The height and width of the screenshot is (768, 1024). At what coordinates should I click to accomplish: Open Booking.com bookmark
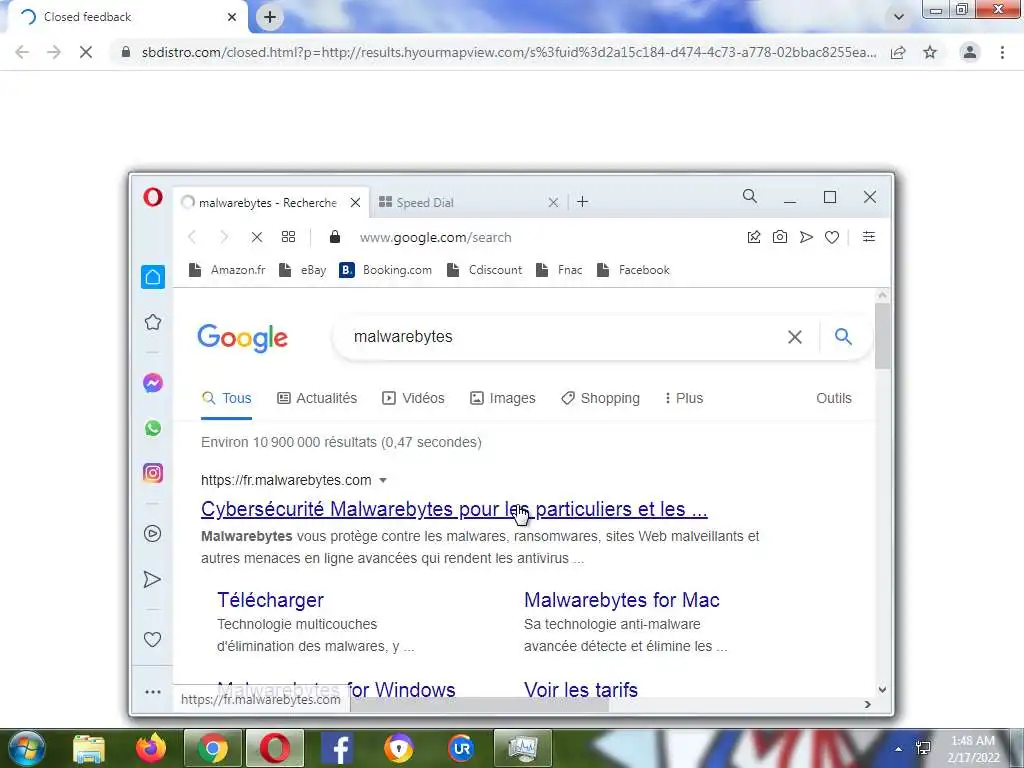(x=385, y=270)
